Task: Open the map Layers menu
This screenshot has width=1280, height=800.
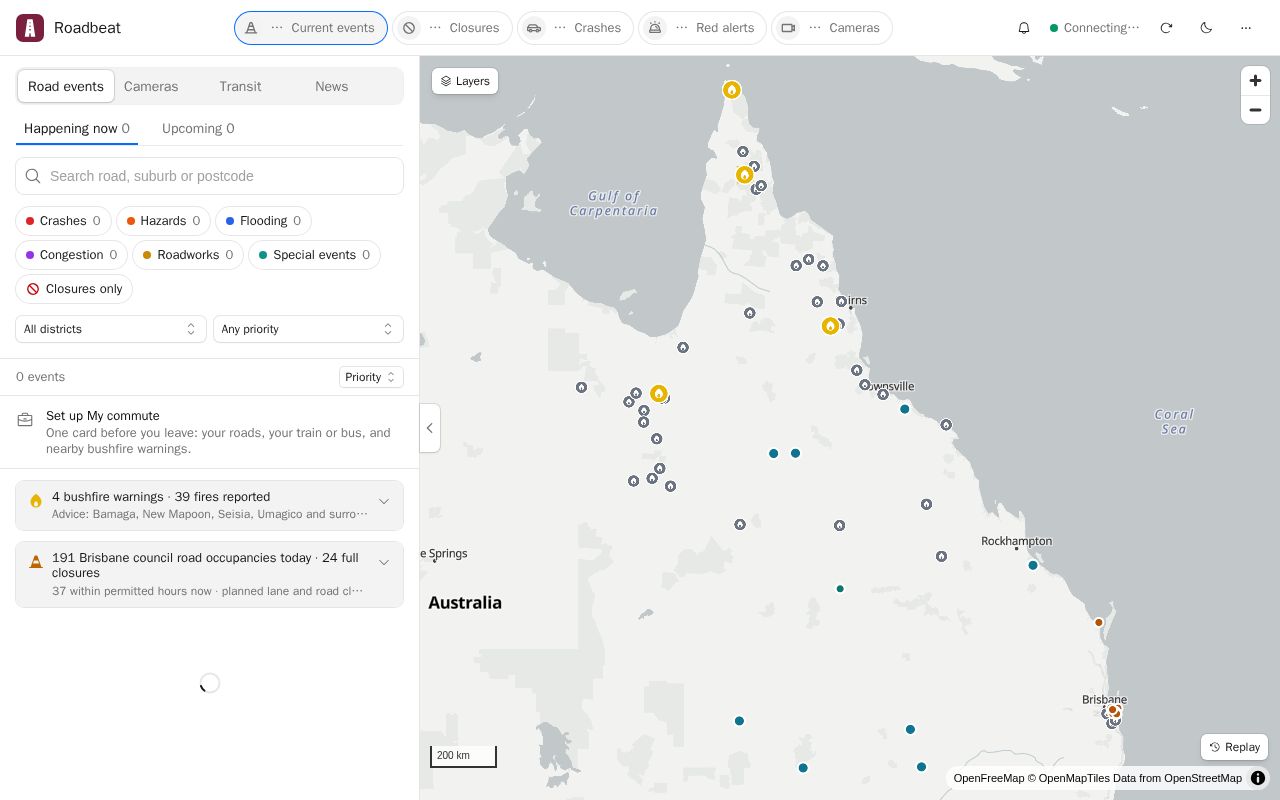Action: (465, 81)
